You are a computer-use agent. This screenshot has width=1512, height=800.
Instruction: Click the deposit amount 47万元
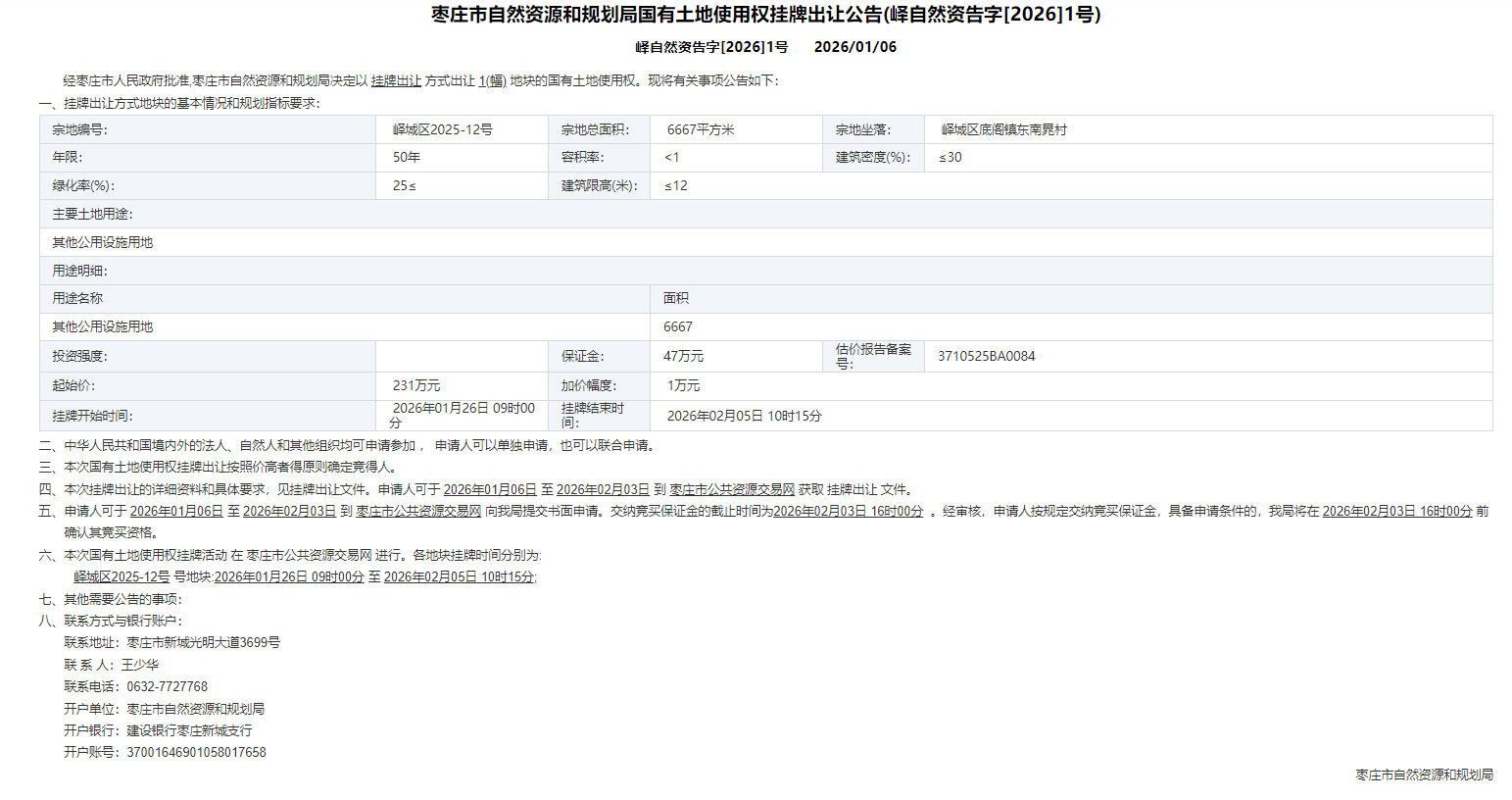point(683,356)
